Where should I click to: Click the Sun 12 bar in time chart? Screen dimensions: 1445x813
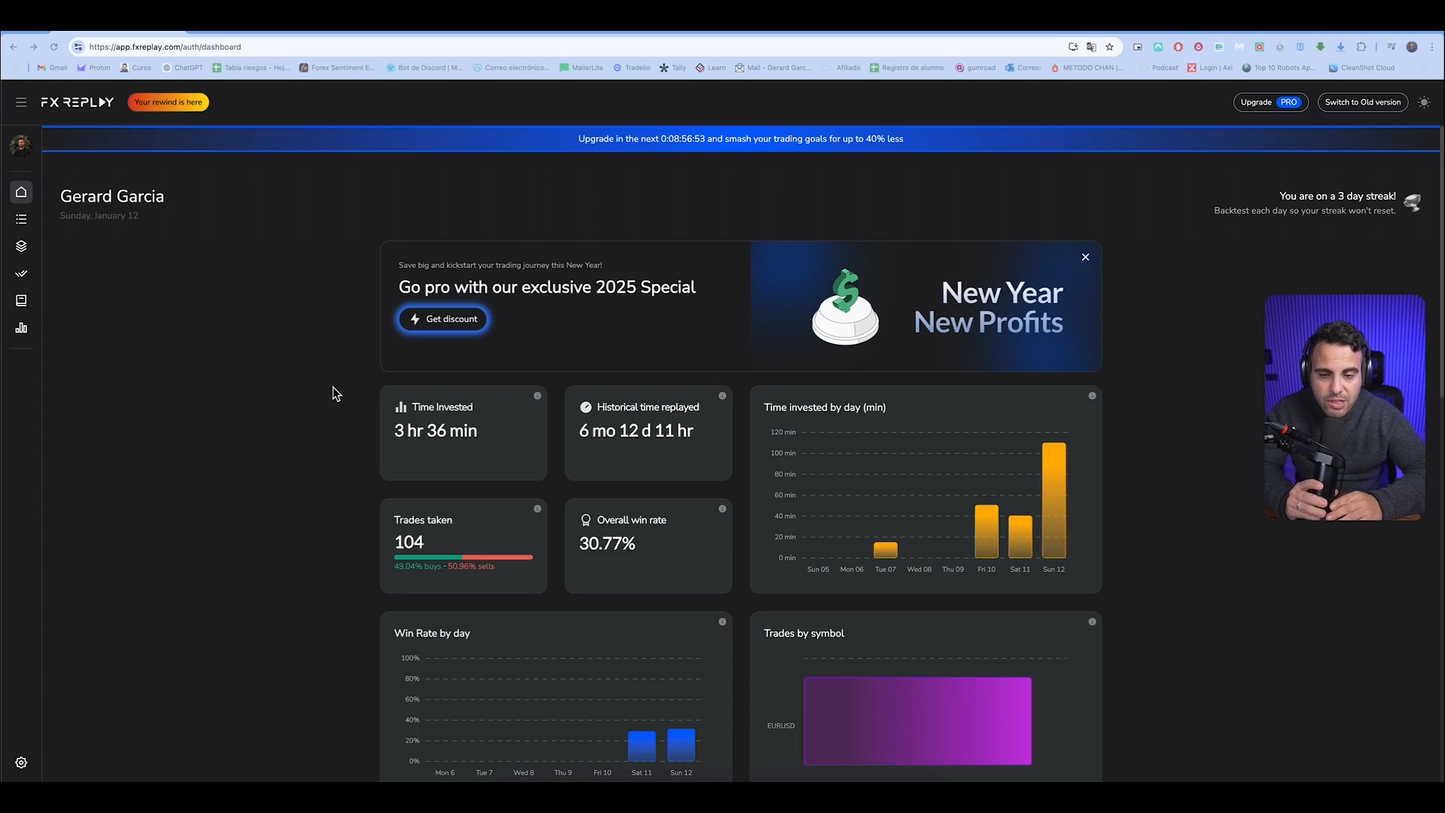tap(1053, 500)
